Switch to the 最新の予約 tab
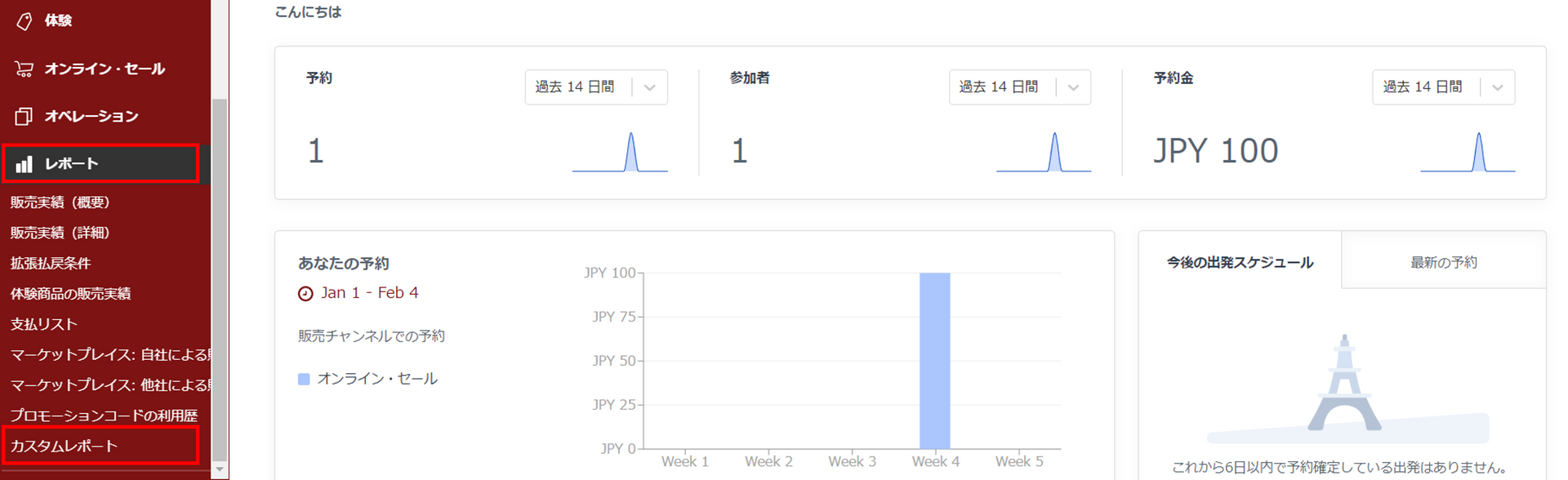 click(1443, 263)
